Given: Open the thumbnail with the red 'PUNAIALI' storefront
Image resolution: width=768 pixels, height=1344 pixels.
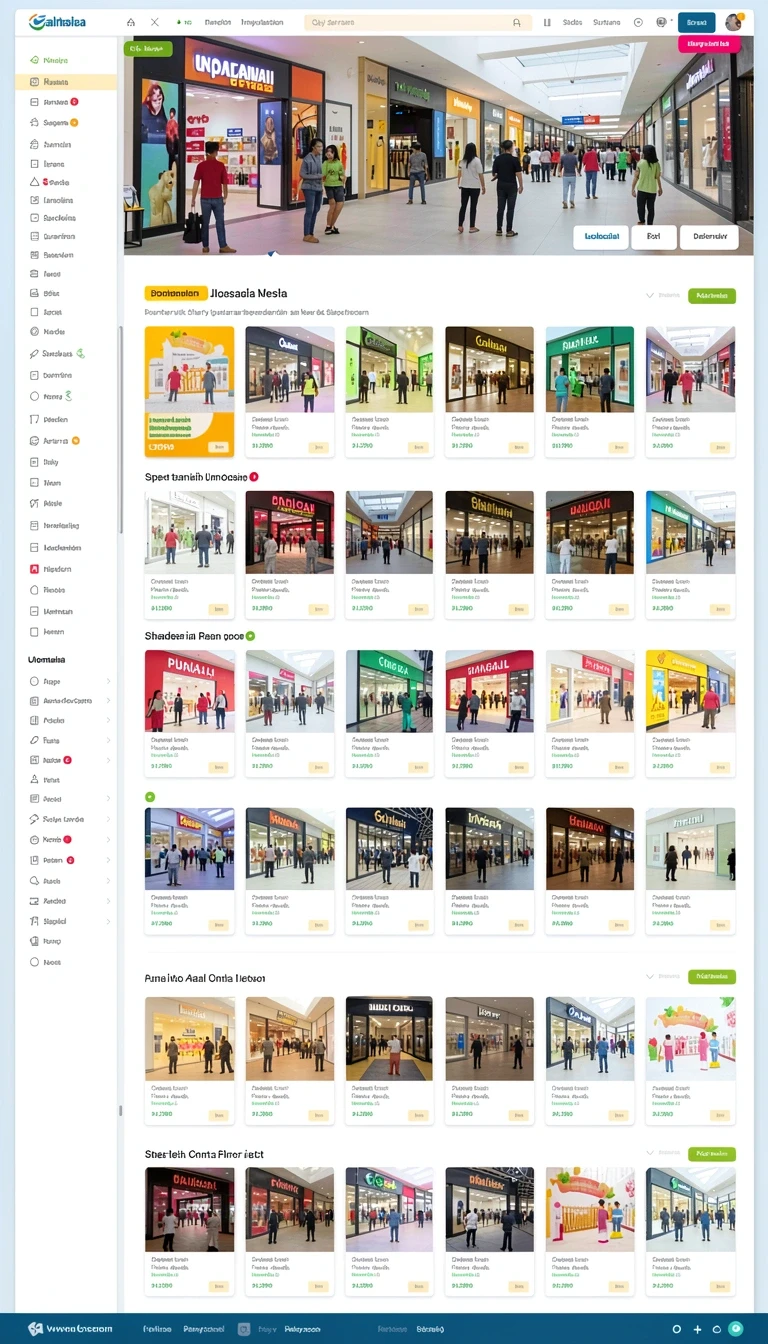Looking at the screenshot, I should point(190,690).
